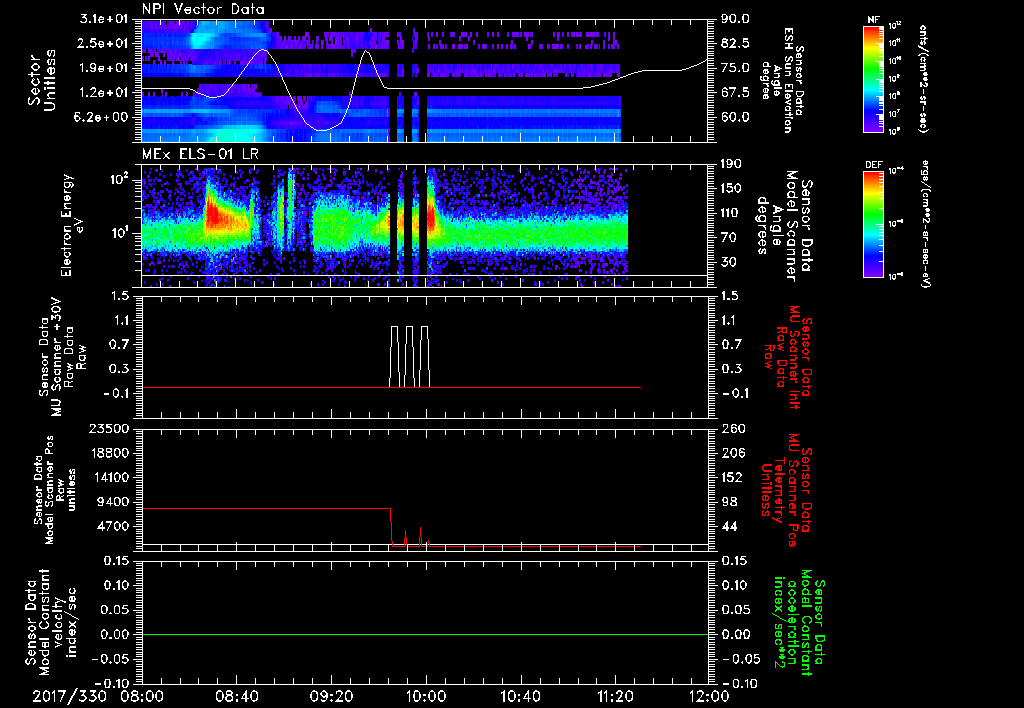Click the 10:40 time axis tick label

coord(520,696)
